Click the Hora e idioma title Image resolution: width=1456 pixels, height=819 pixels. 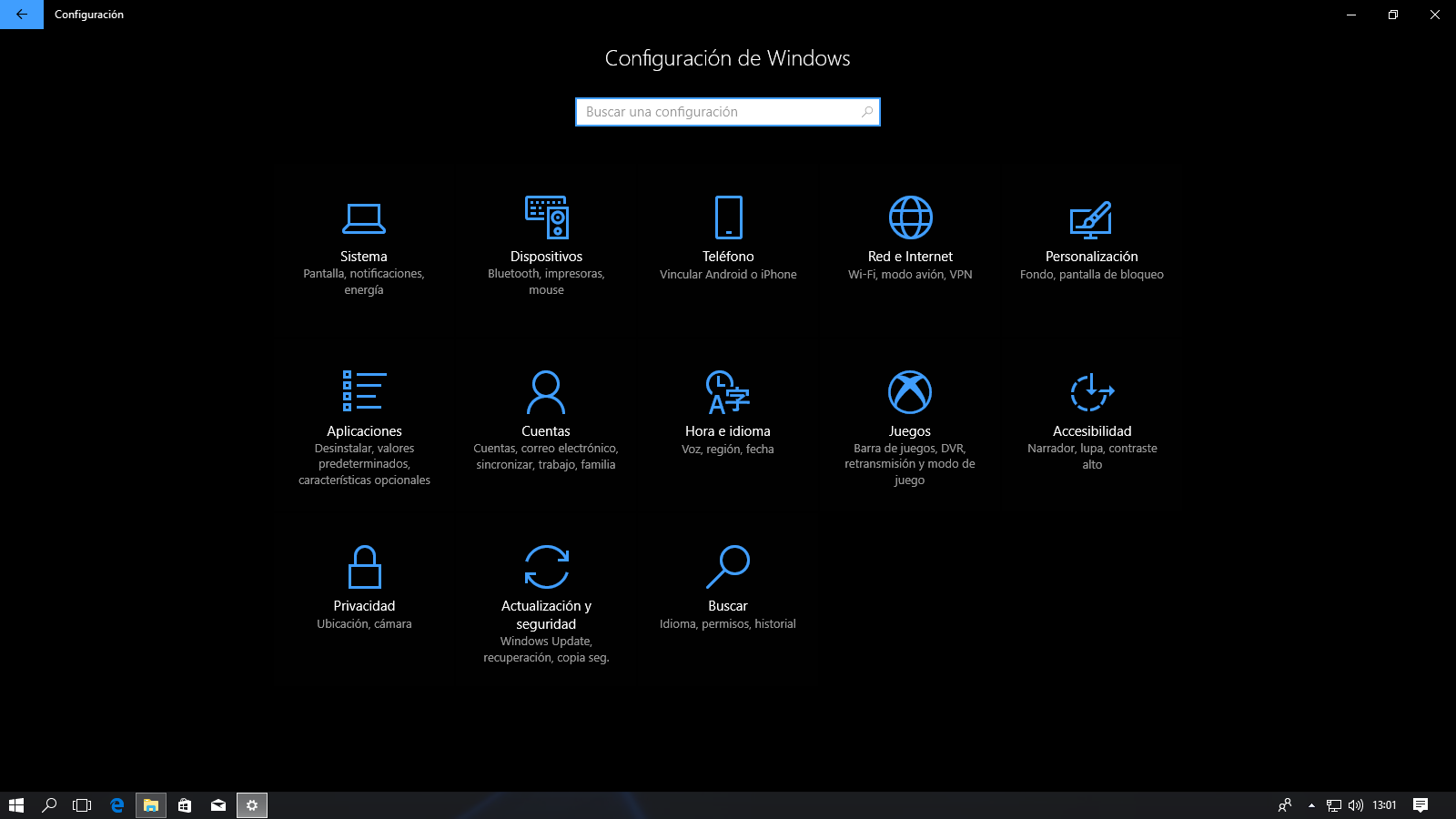point(728,431)
